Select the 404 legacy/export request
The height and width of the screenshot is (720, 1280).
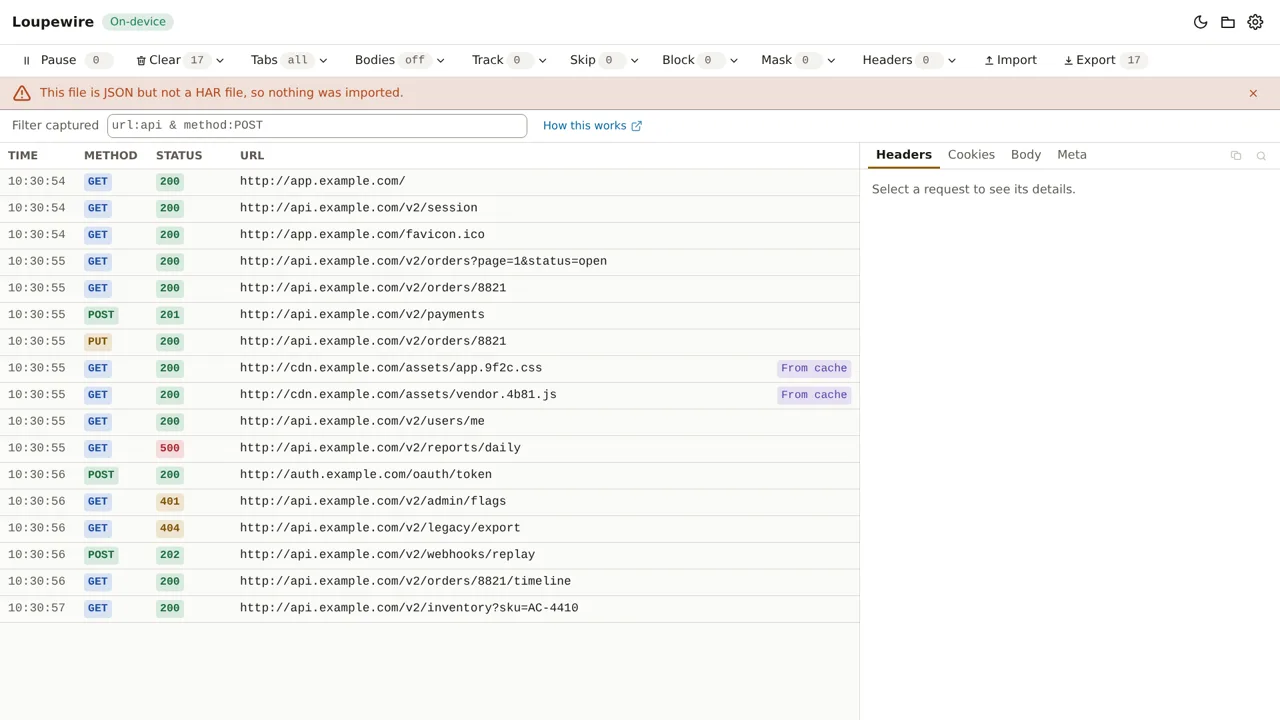pos(430,528)
